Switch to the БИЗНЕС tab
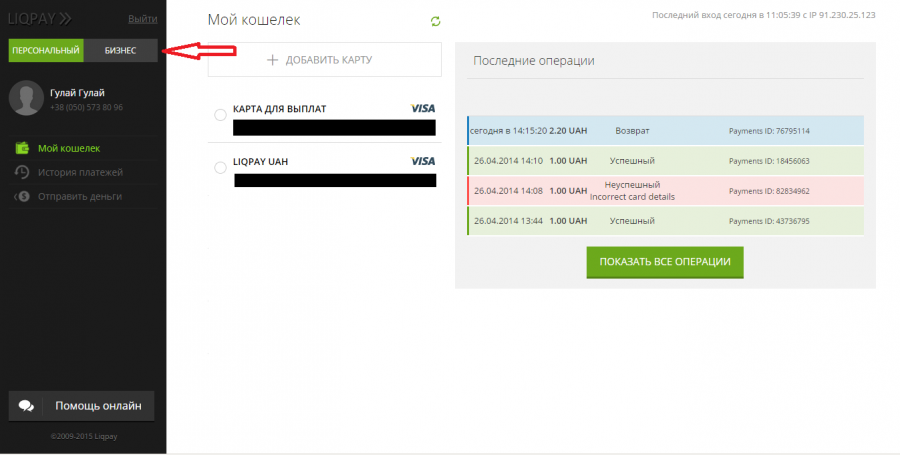This screenshot has width=900, height=455. 121,50
